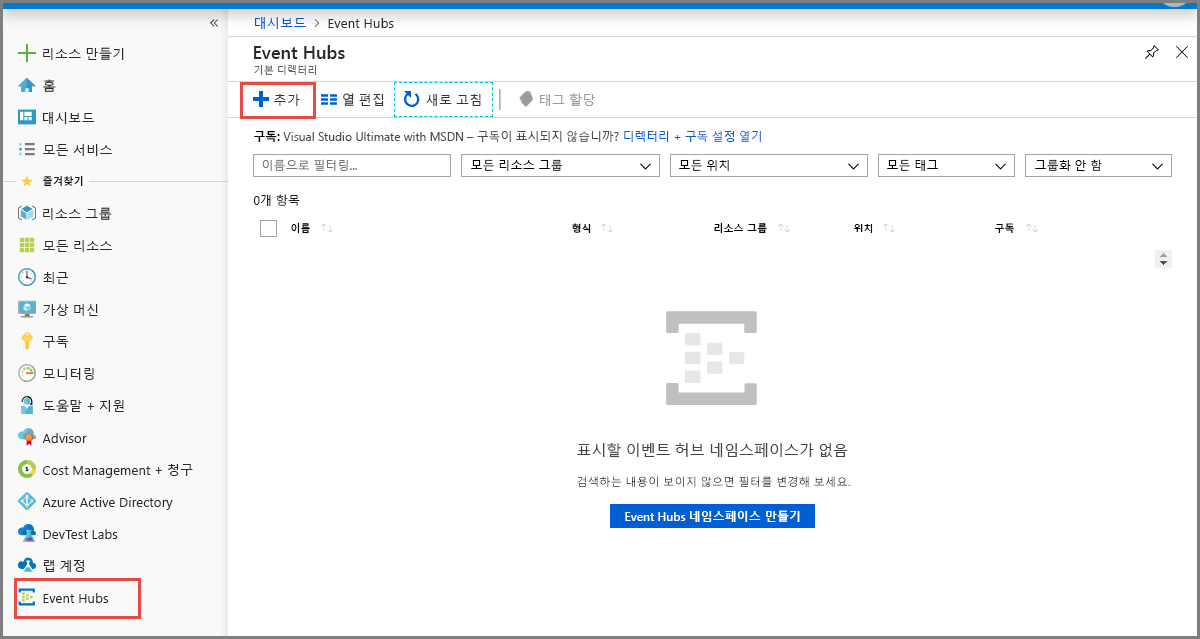1200x639 pixels.
Task: Click the 가상 머신 monitor icon
Action: [27, 309]
